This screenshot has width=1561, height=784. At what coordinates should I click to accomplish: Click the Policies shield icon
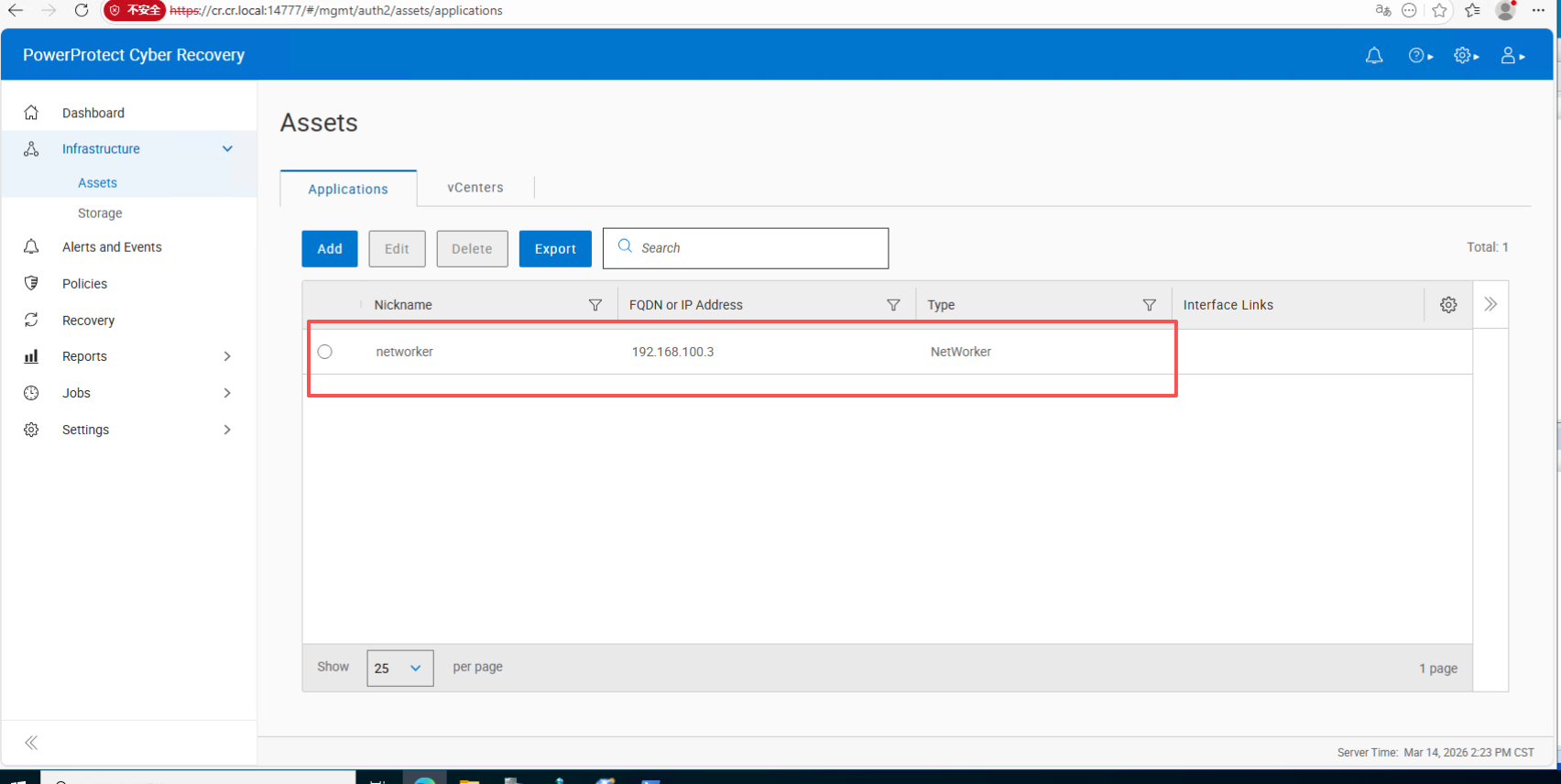[x=31, y=283]
